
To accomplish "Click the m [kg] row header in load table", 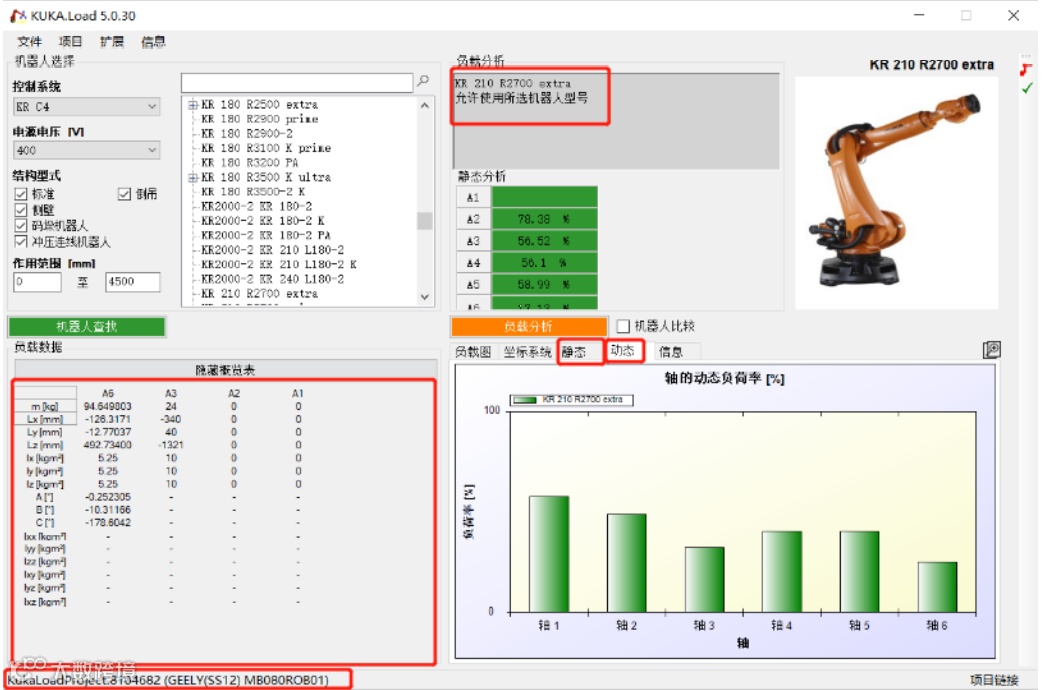I will tap(45, 406).
